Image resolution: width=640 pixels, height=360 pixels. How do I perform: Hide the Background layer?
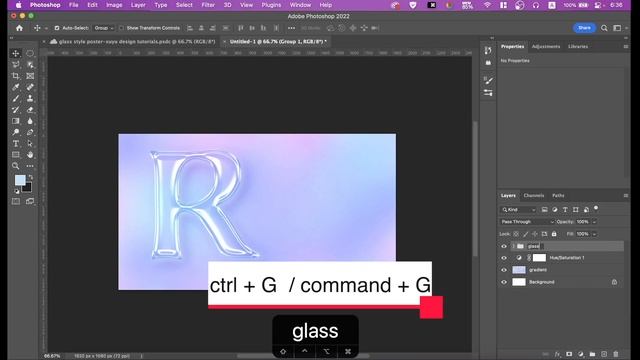pyautogui.click(x=504, y=282)
